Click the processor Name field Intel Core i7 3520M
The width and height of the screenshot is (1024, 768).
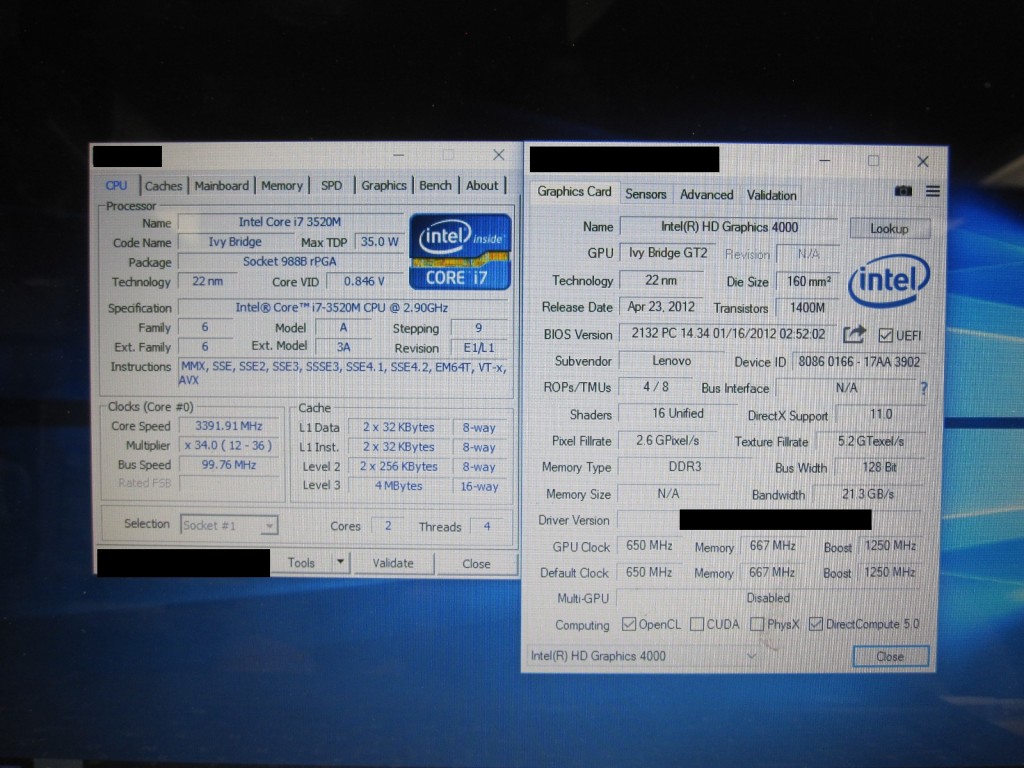290,222
